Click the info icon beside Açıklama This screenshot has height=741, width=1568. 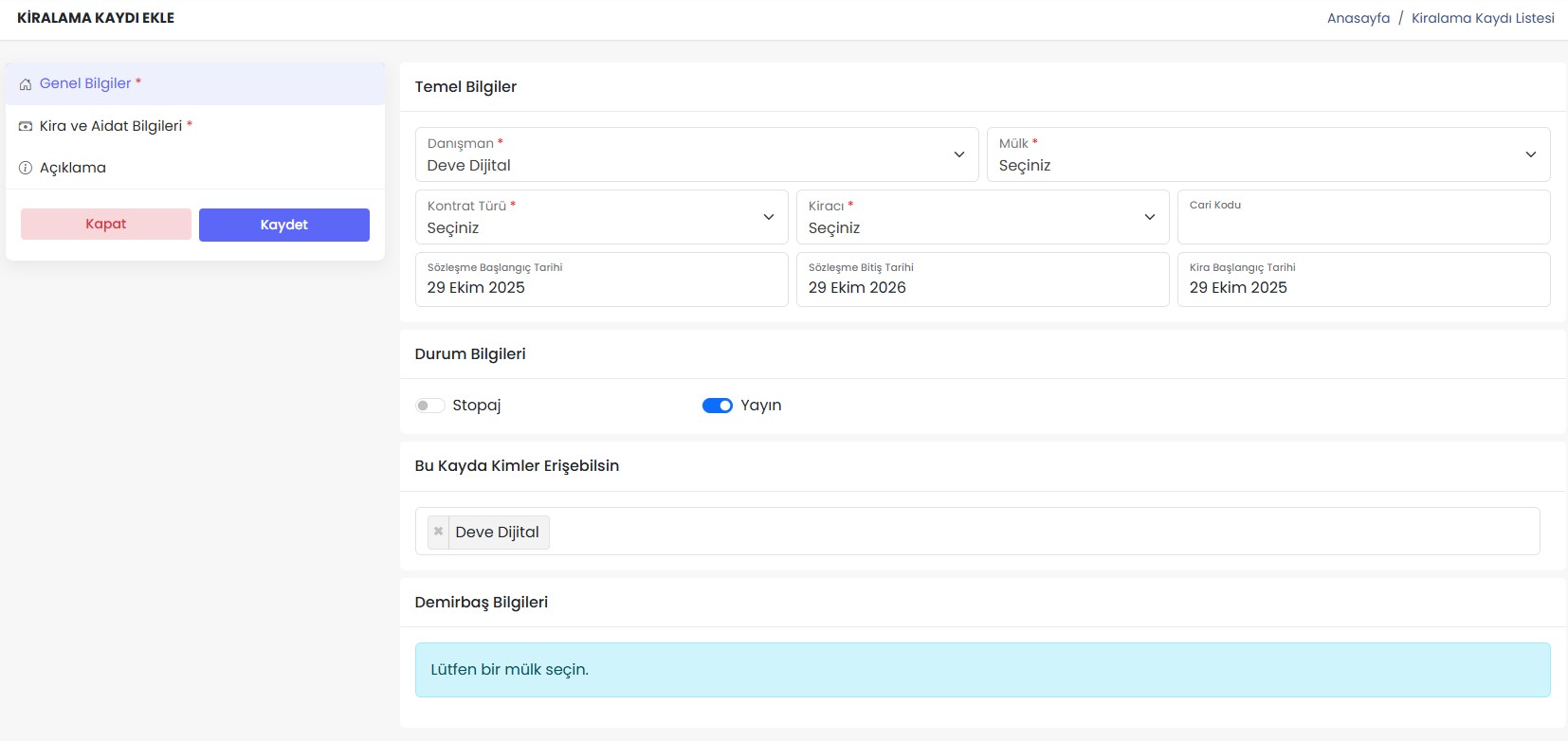[26, 168]
